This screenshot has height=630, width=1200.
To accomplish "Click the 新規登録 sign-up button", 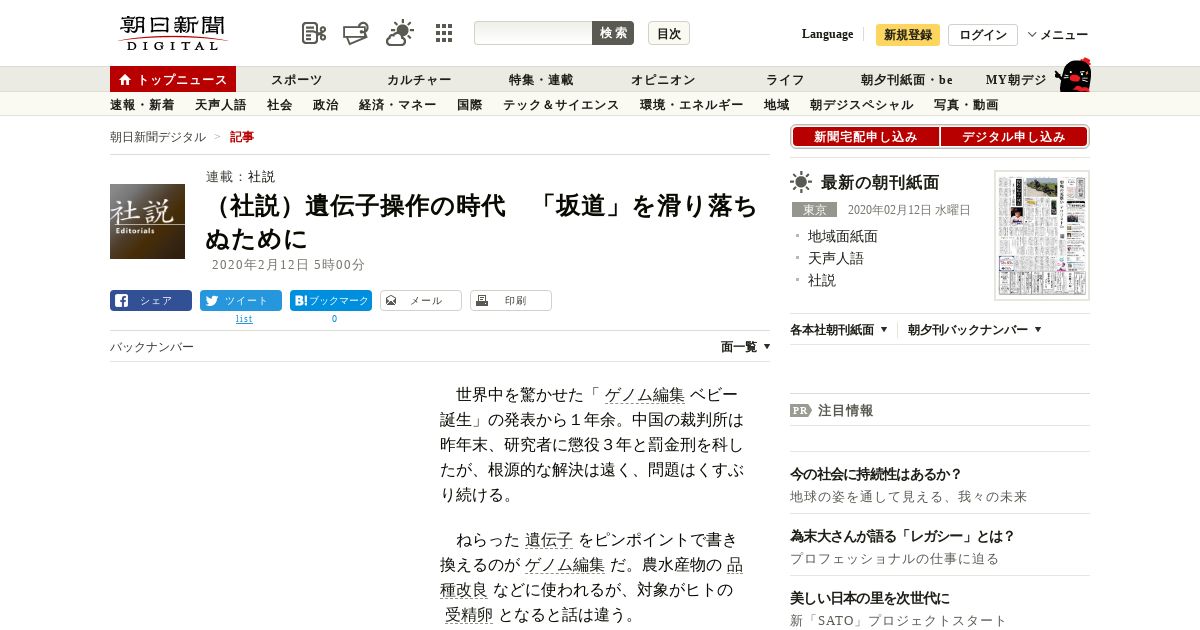I will 908,35.
